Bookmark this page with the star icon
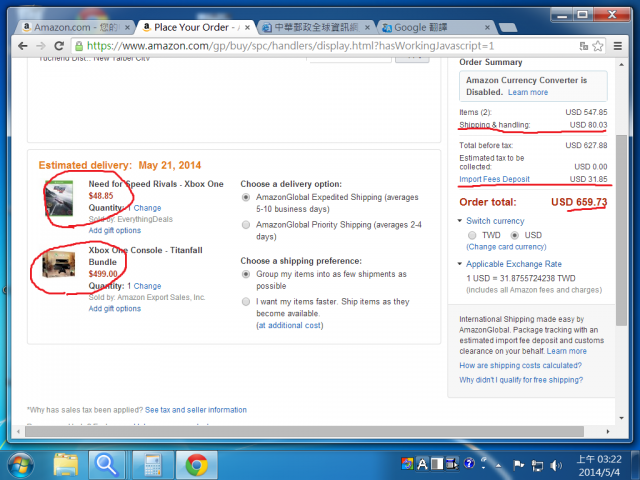 598,46
